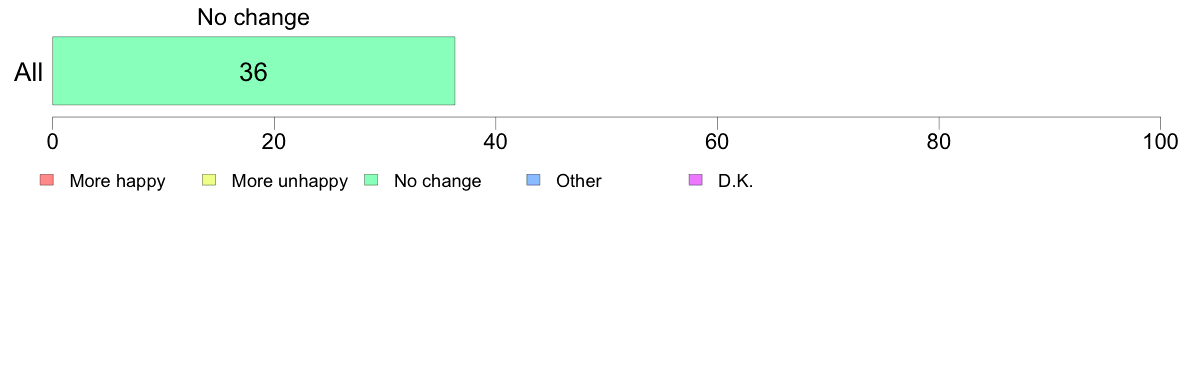Screen dimensions: 1188x368
Task: Click the No change heading above bar
Action: coord(254,17)
